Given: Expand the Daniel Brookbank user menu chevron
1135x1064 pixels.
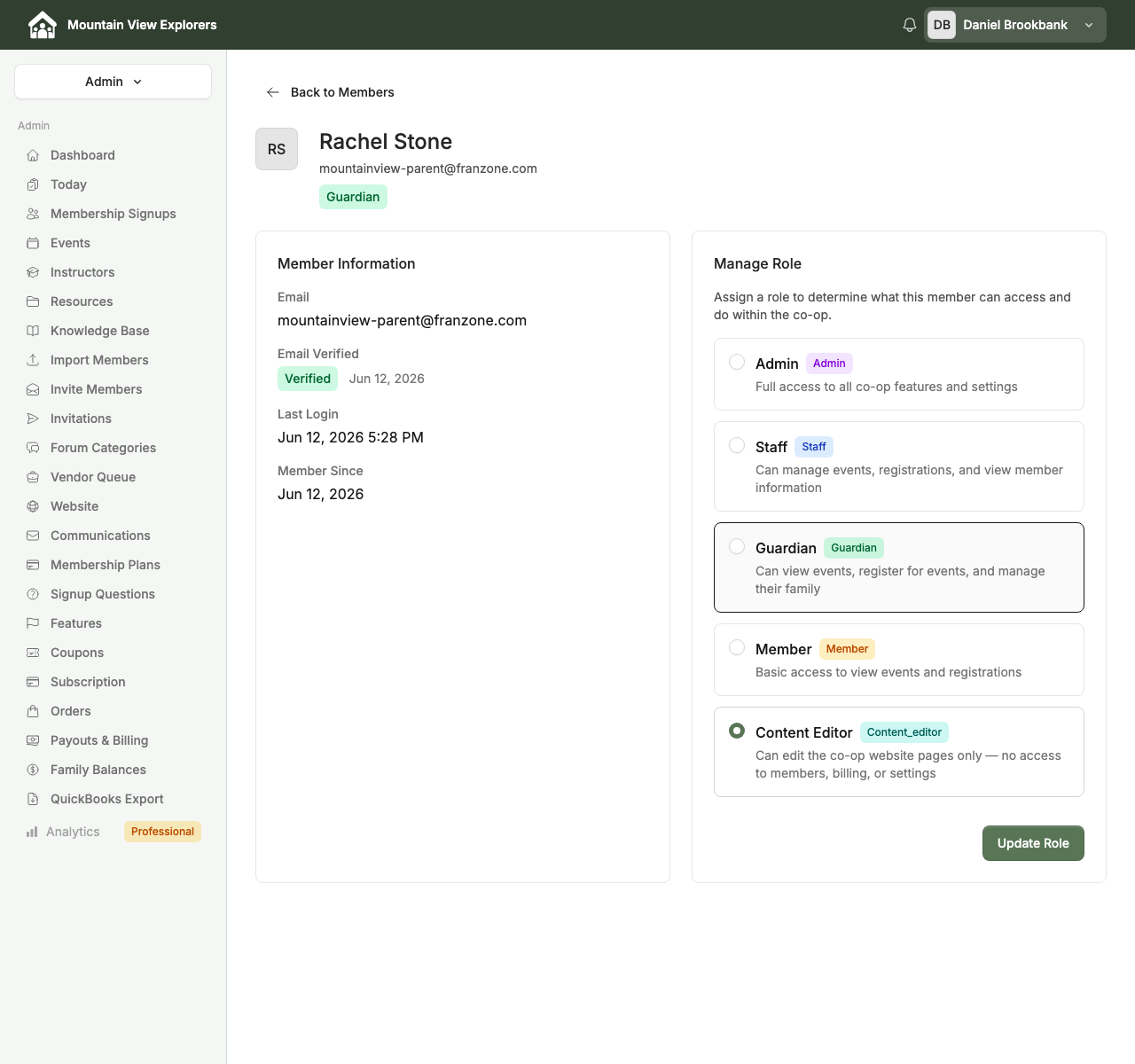Looking at the screenshot, I should tap(1089, 25).
